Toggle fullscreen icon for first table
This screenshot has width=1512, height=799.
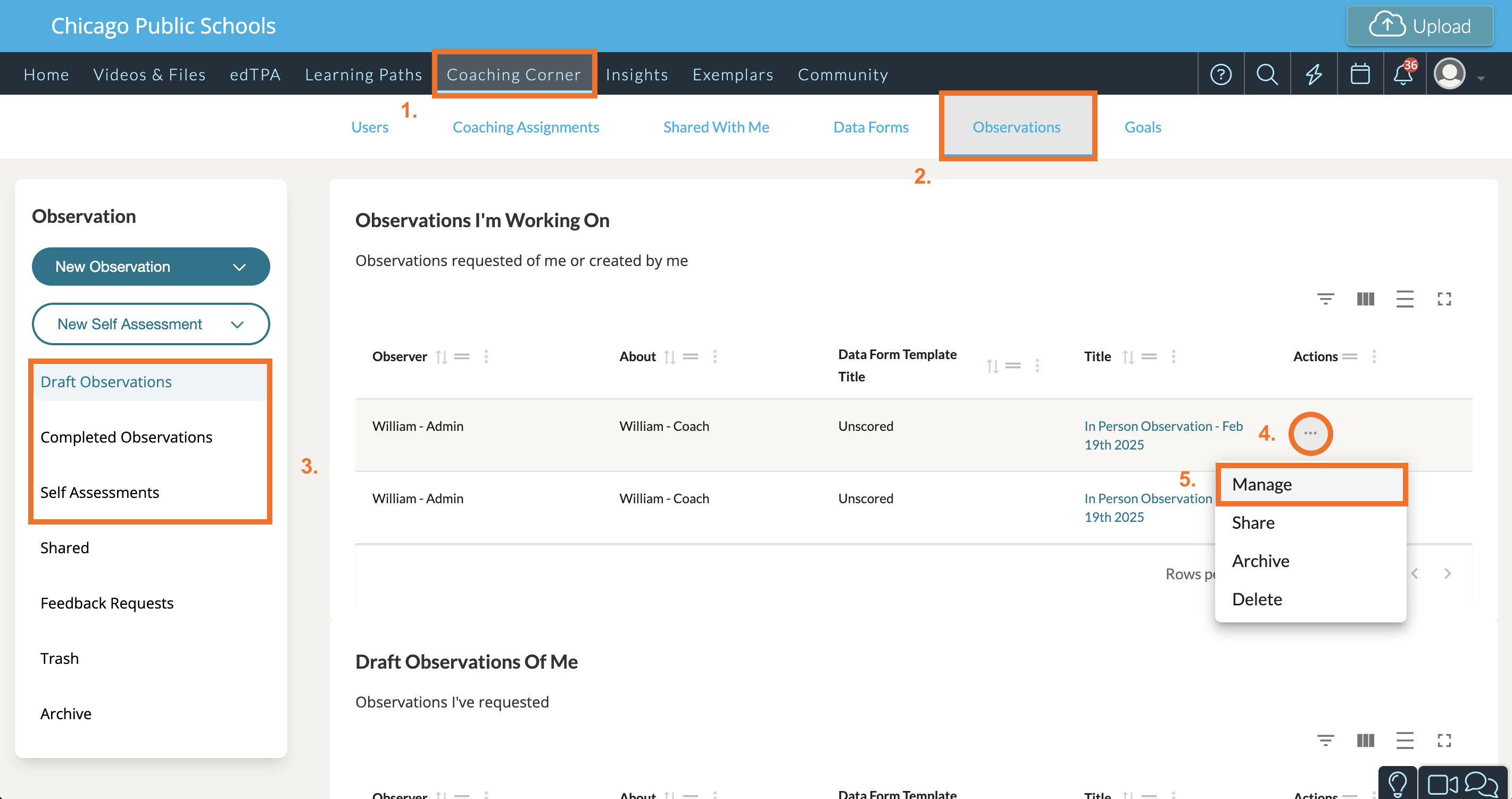coord(1444,299)
